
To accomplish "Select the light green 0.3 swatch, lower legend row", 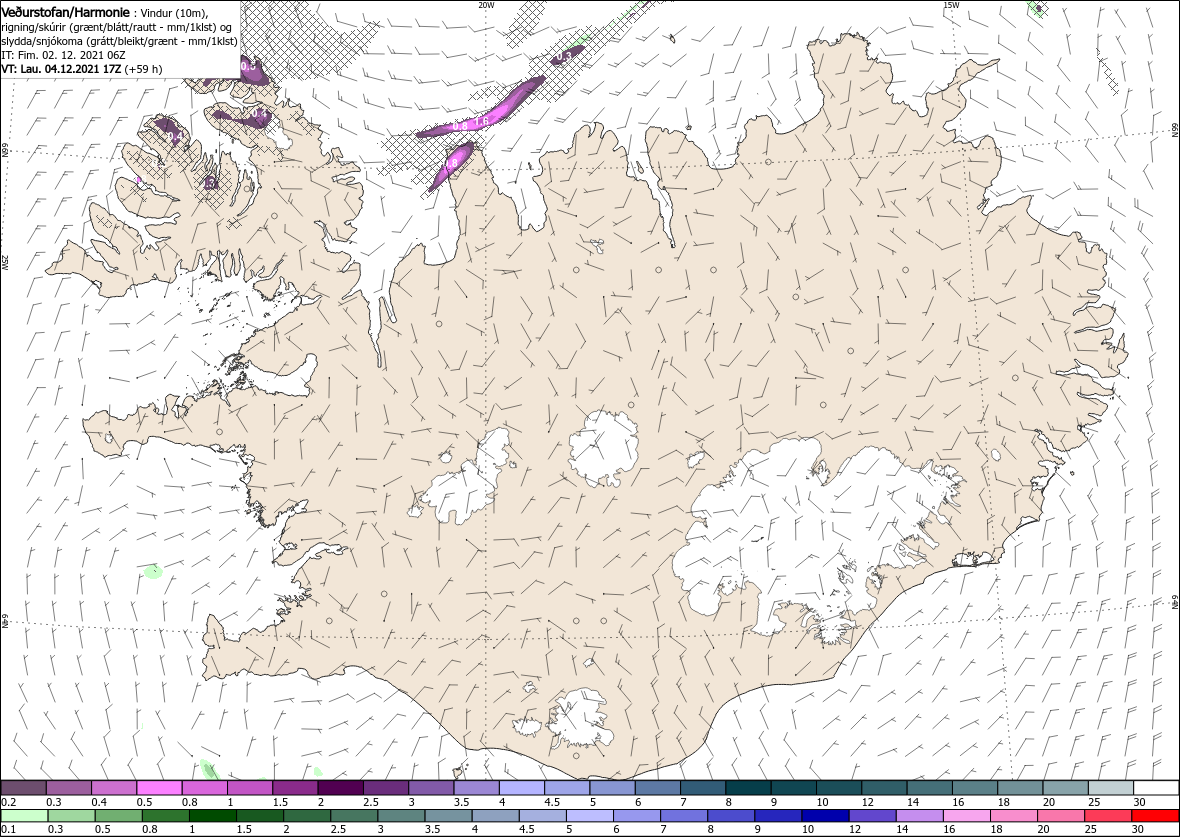I will [x=71, y=816].
